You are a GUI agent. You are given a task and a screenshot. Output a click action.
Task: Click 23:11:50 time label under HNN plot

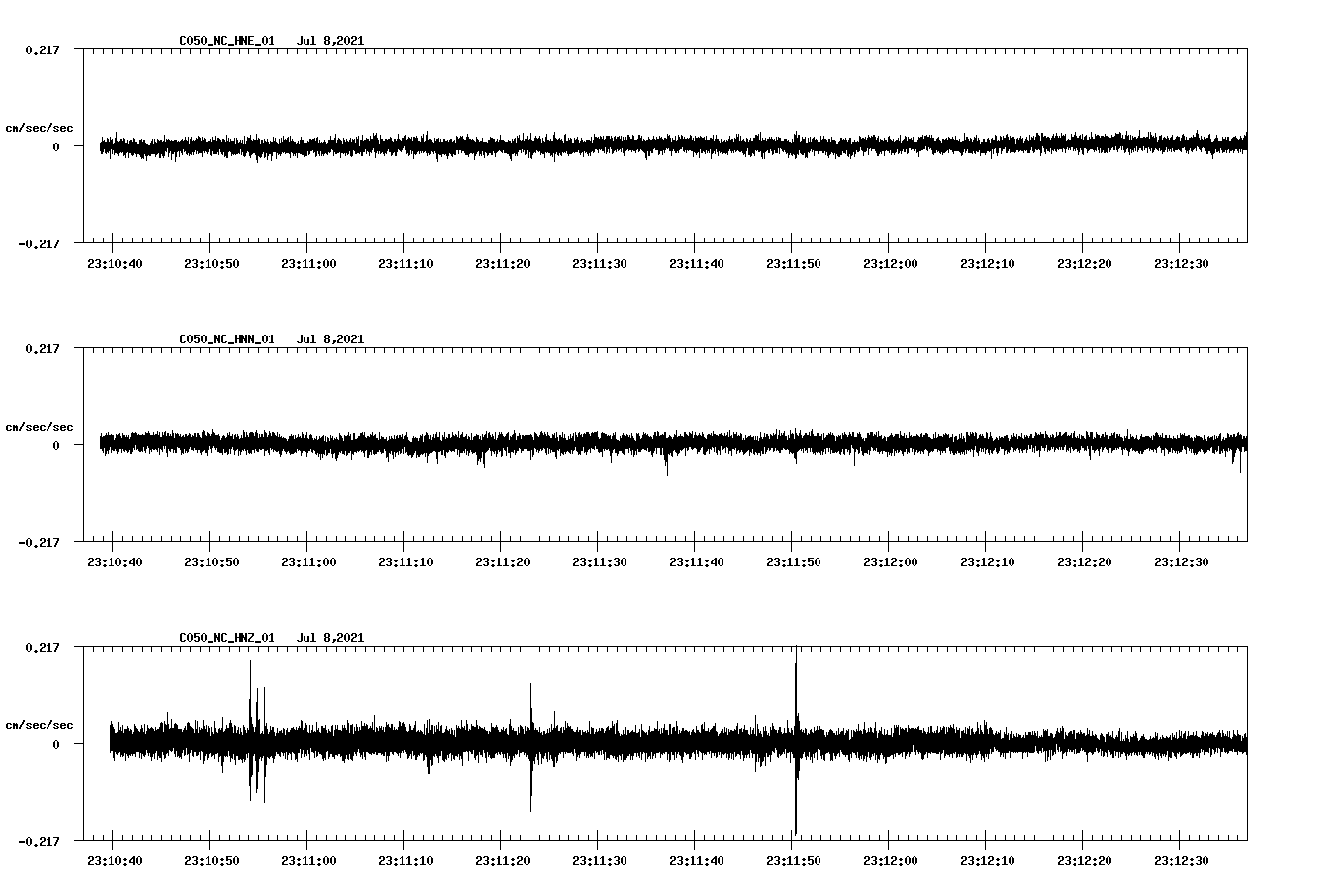[793, 561]
